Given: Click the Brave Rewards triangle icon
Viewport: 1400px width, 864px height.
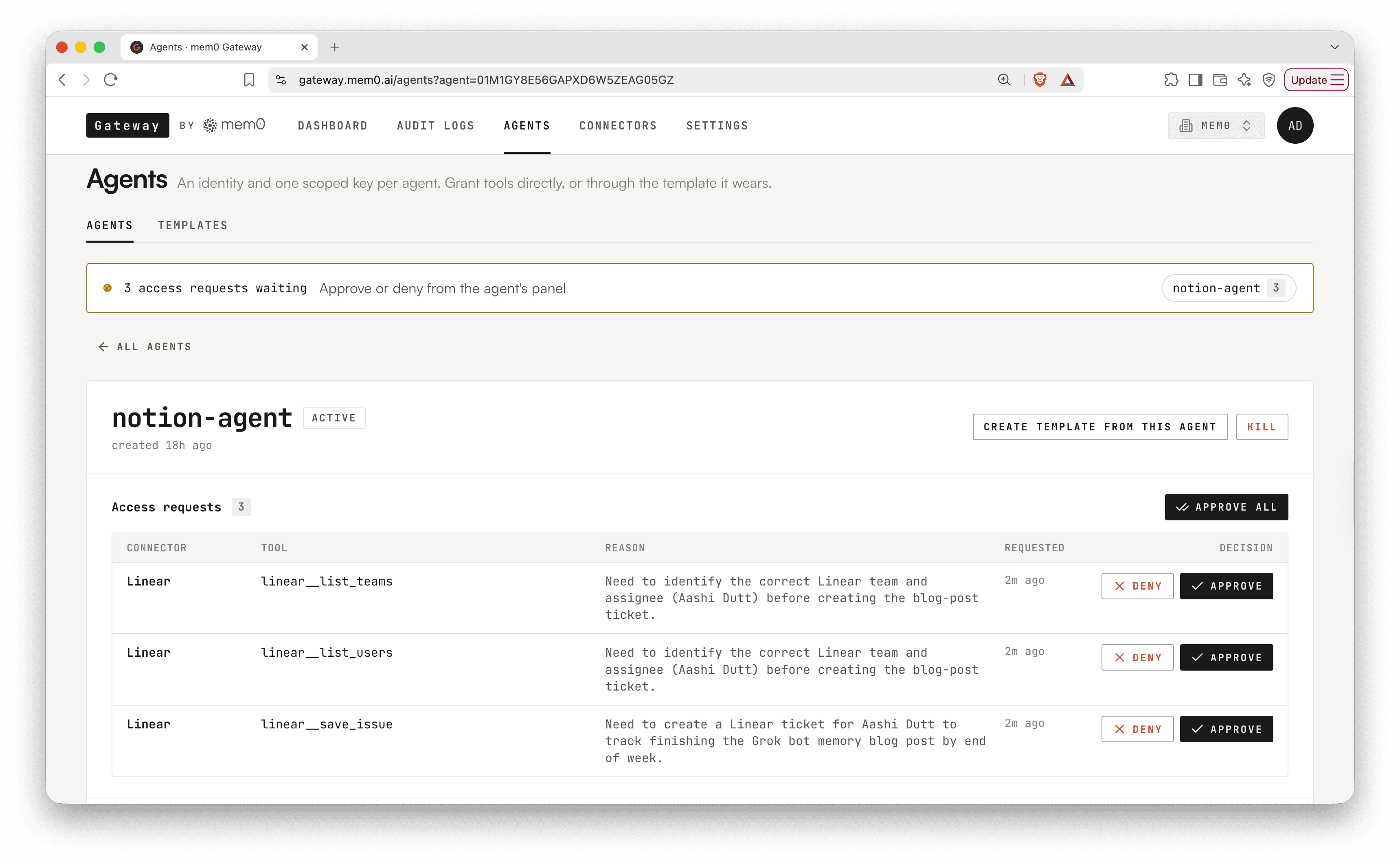Looking at the screenshot, I should pos(1067,80).
